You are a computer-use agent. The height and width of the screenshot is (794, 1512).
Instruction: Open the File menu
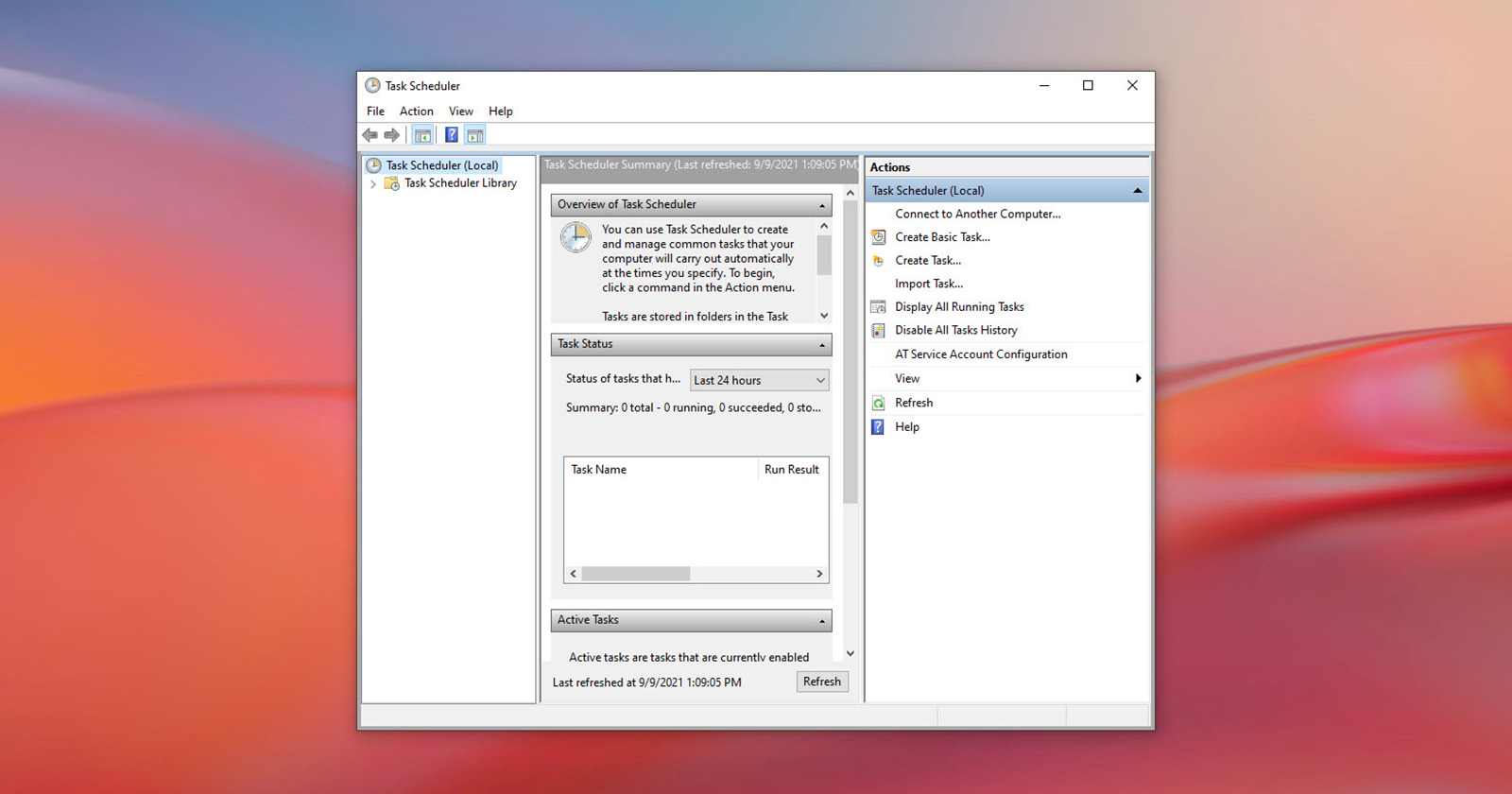(375, 112)
